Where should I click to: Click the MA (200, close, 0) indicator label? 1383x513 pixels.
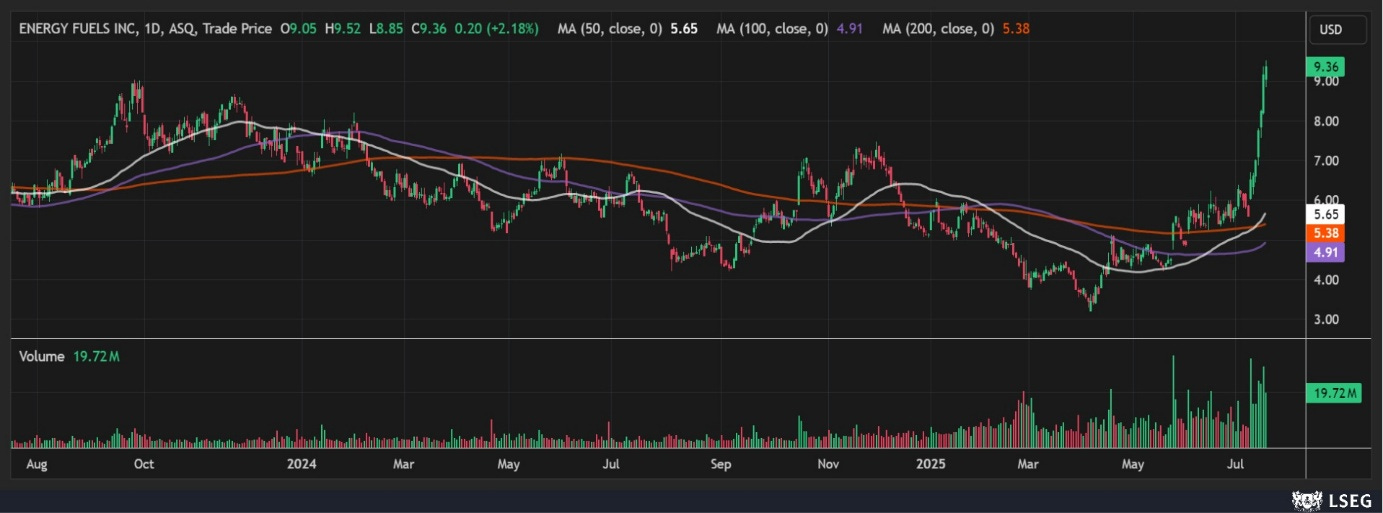pyautogui.click(x=938, y=29)
